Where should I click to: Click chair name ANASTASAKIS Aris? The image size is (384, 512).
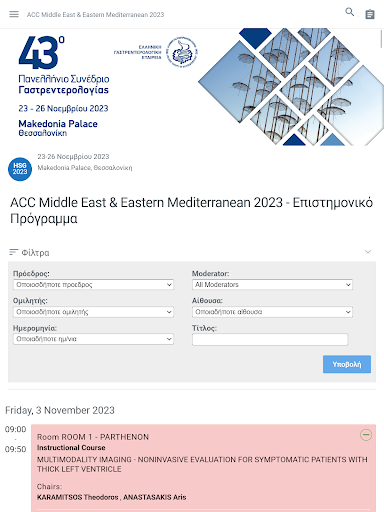(155, 497)
